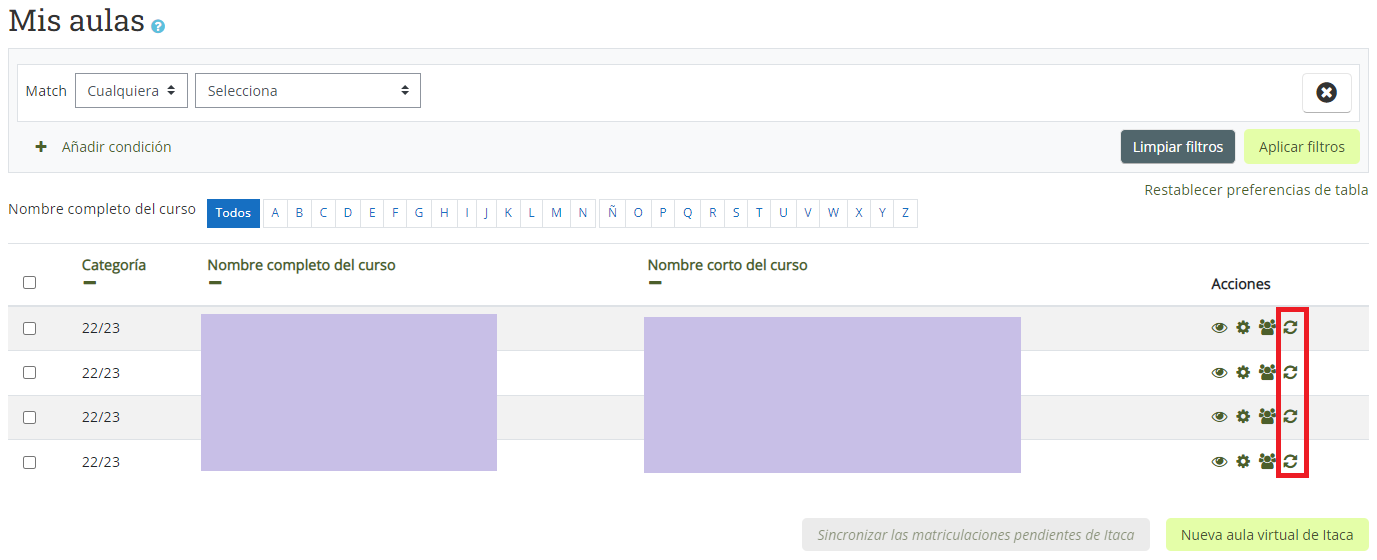
Task: Toggle the select-all checkbox in table header
Action: tap(29, 283)
